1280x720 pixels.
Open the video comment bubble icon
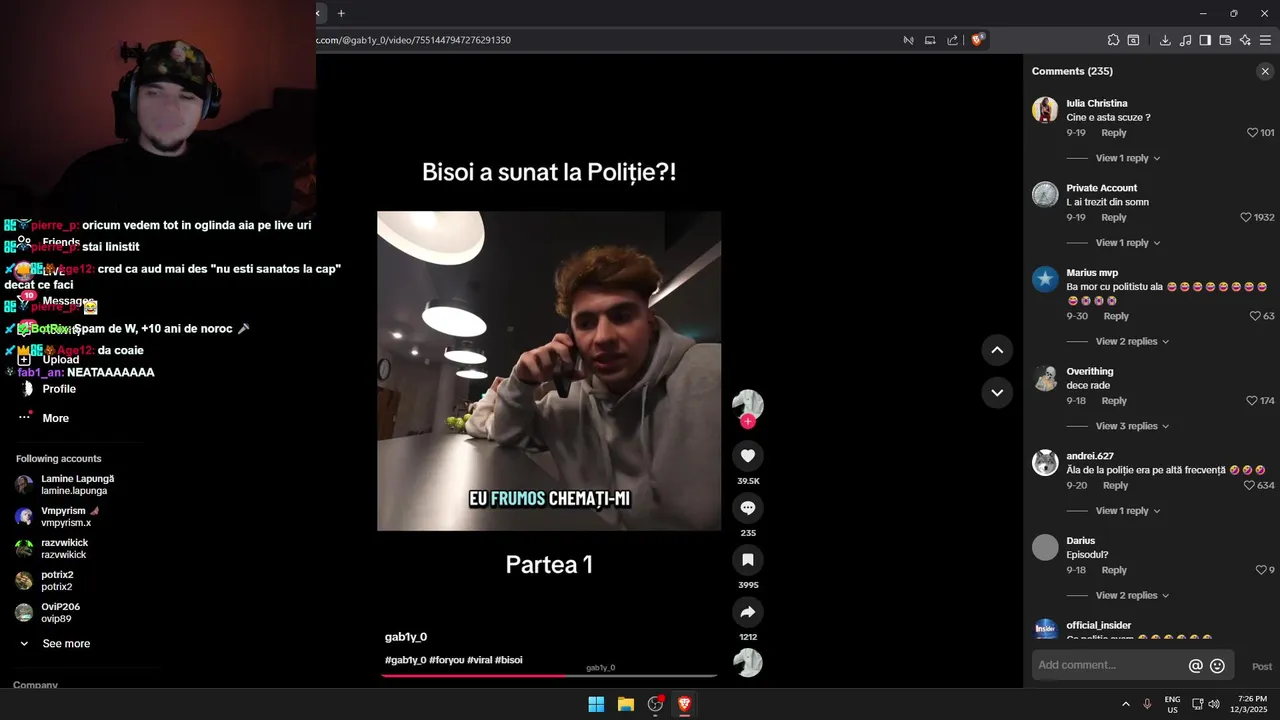coord(748,508)
